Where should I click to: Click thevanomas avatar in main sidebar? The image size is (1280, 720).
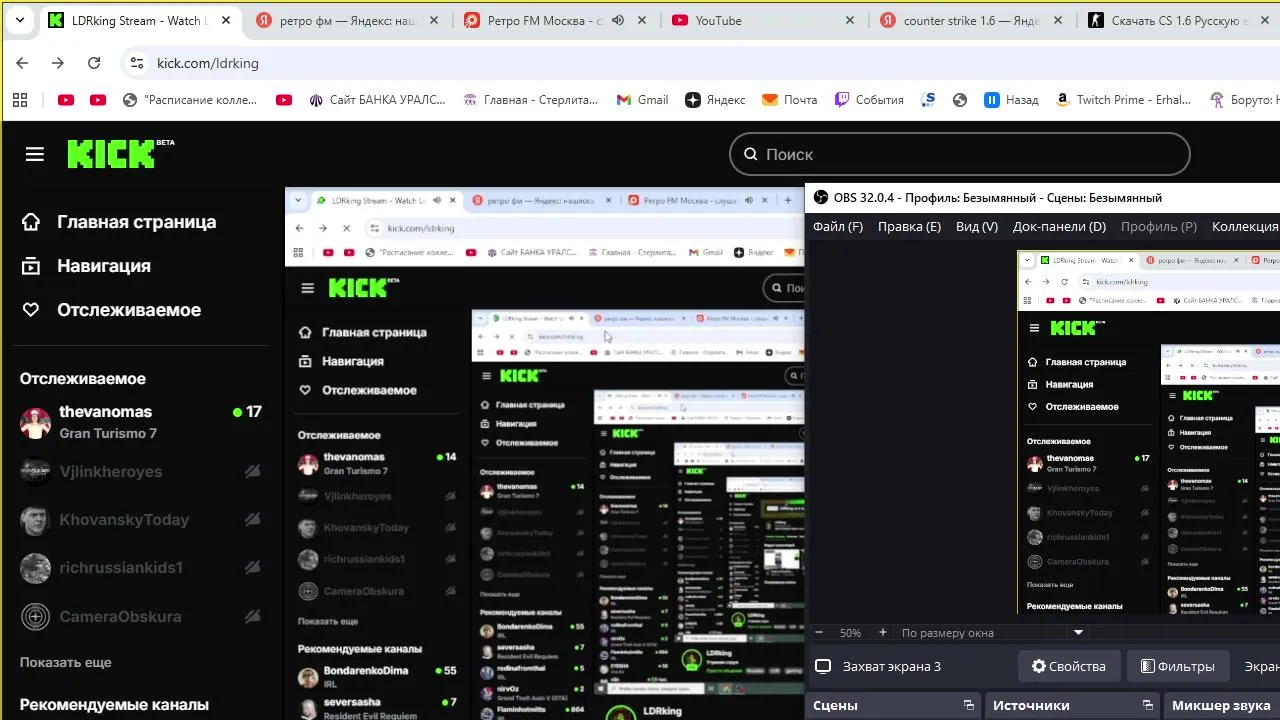tap(36, 422)
